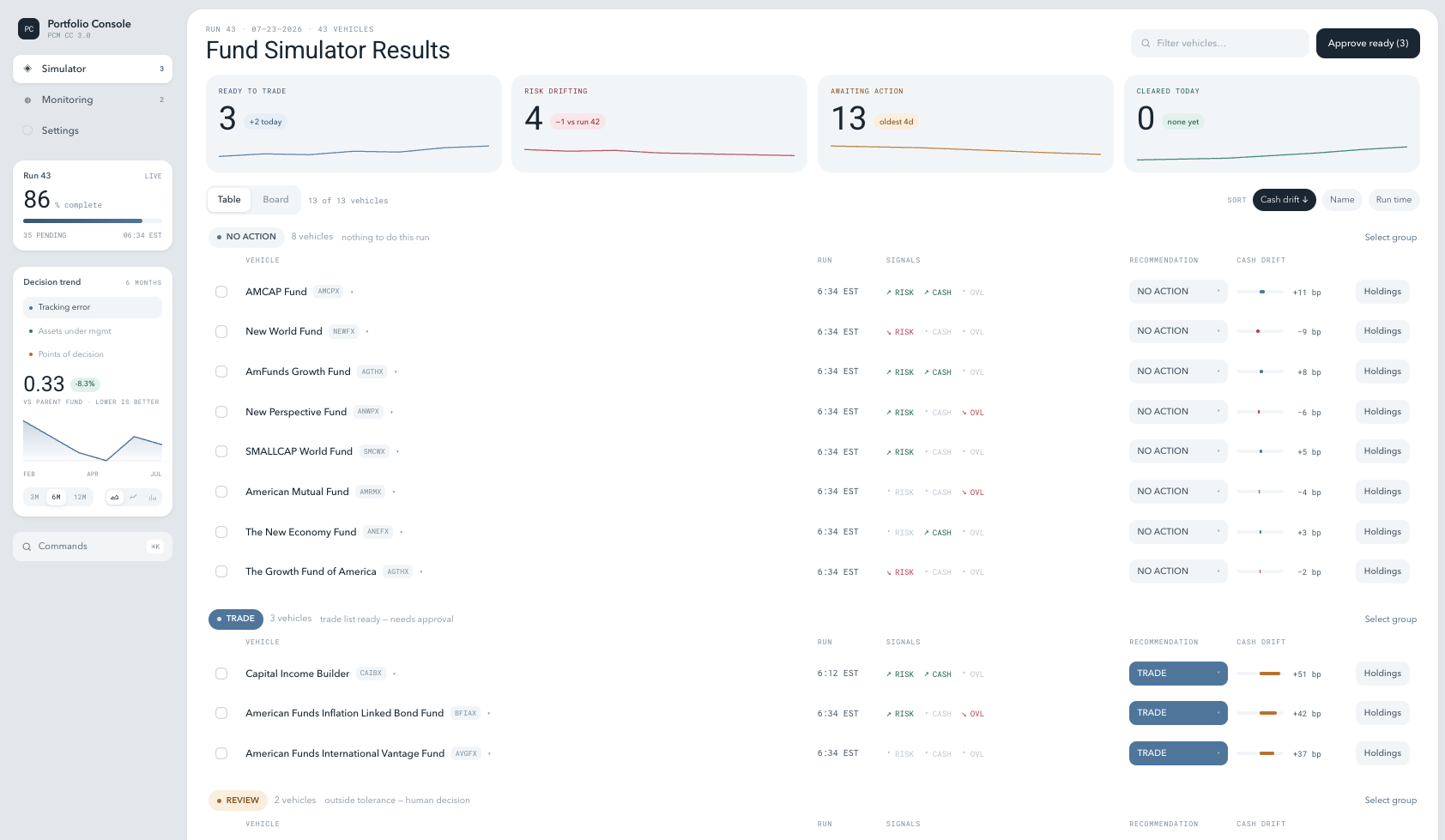Open Simulator in the sidebar
1445x840 pixels.
[x=93, y=69]
